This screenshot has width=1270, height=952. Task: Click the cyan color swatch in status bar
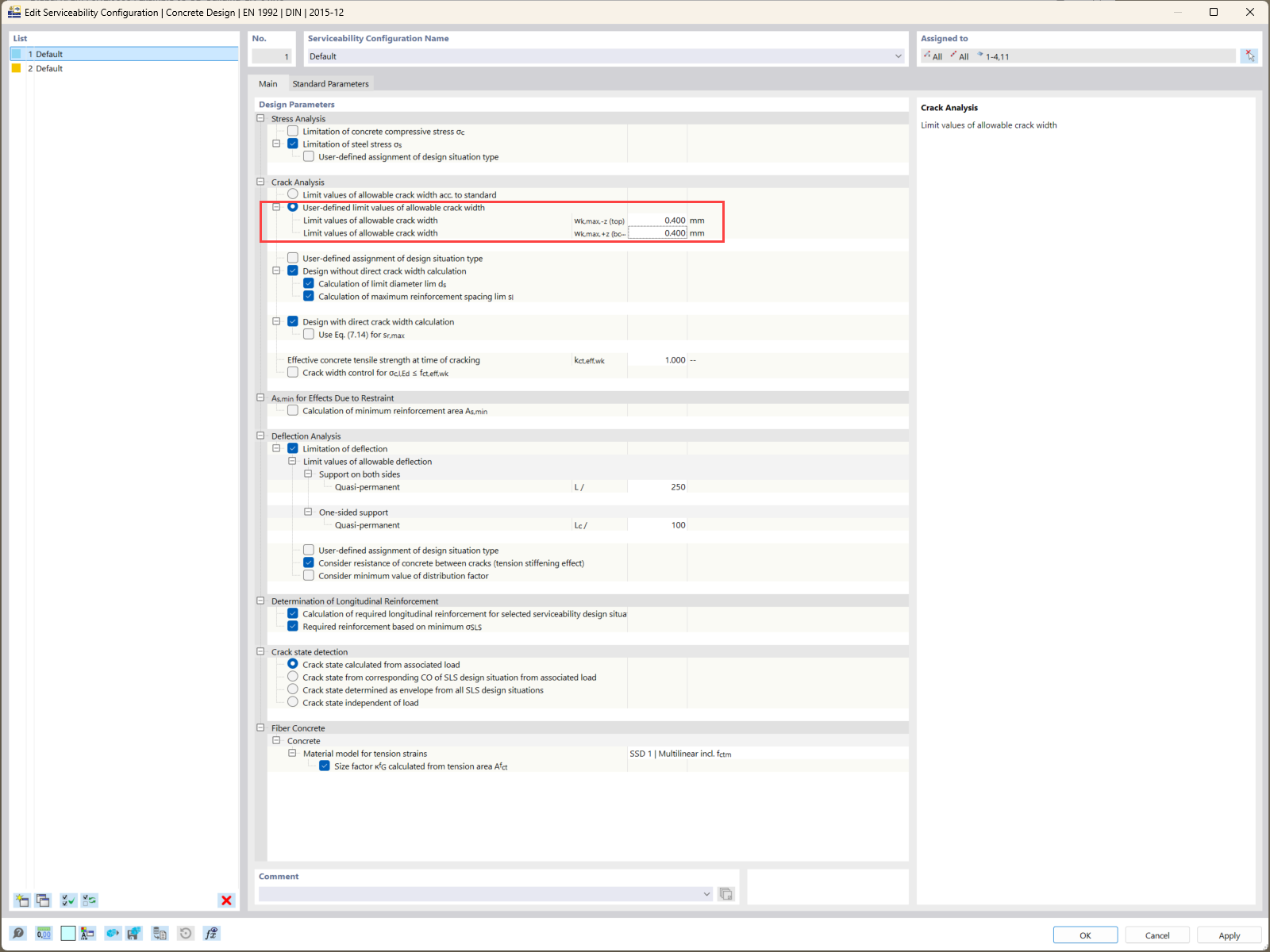[x=67, y=933]
